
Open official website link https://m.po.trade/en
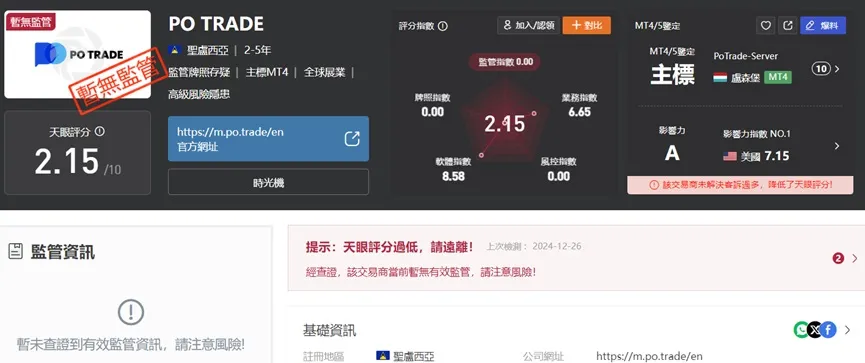(230, 132)
